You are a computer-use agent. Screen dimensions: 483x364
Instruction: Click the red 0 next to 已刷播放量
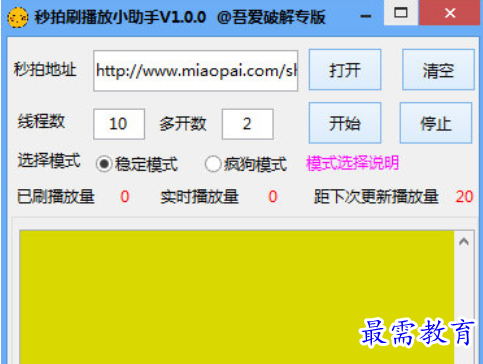point(125,197)
